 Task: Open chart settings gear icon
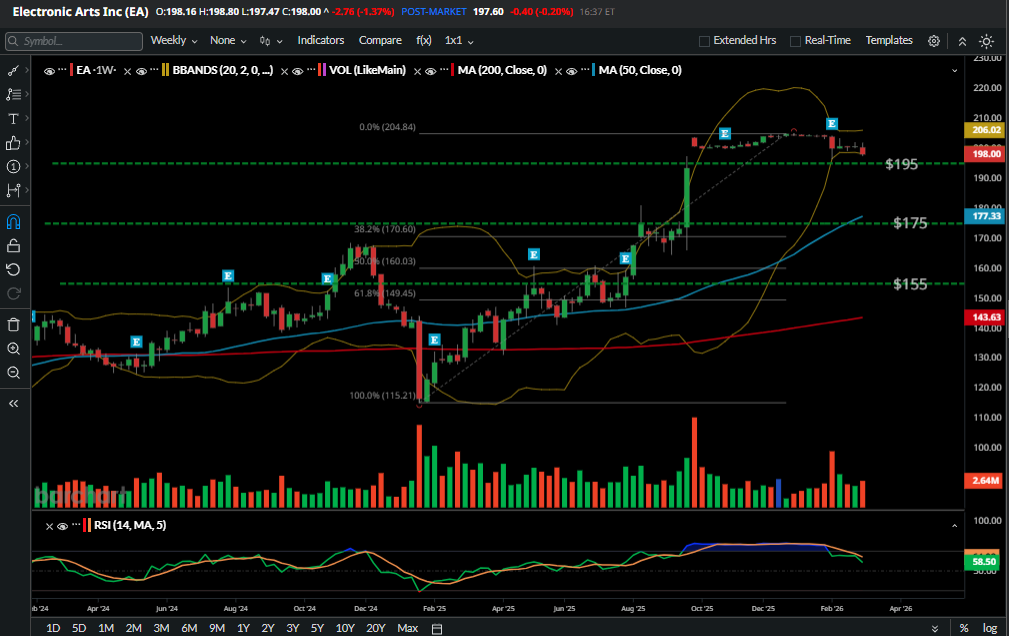coord(934,41)
